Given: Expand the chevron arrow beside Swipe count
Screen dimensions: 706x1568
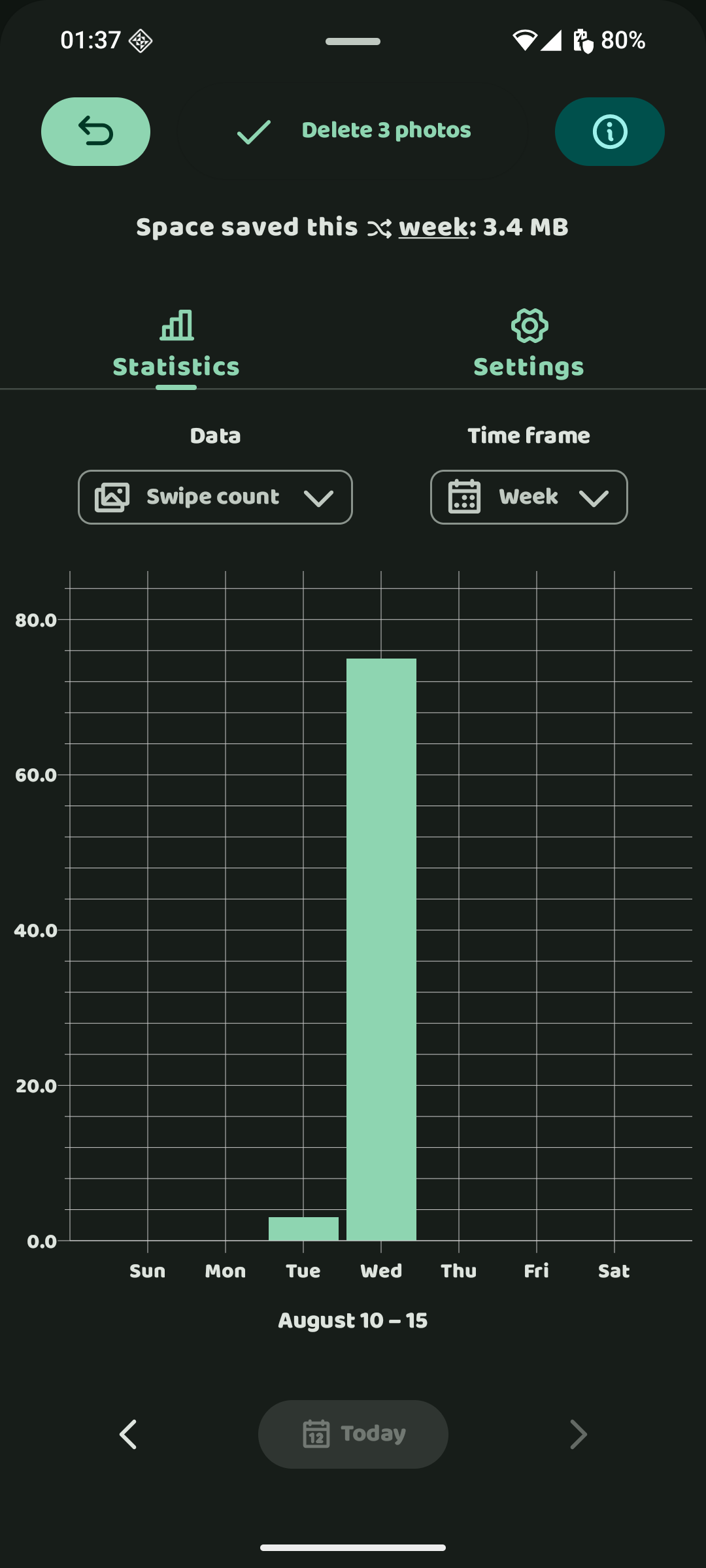Looking at the screenshot, I should coord(319,498).
